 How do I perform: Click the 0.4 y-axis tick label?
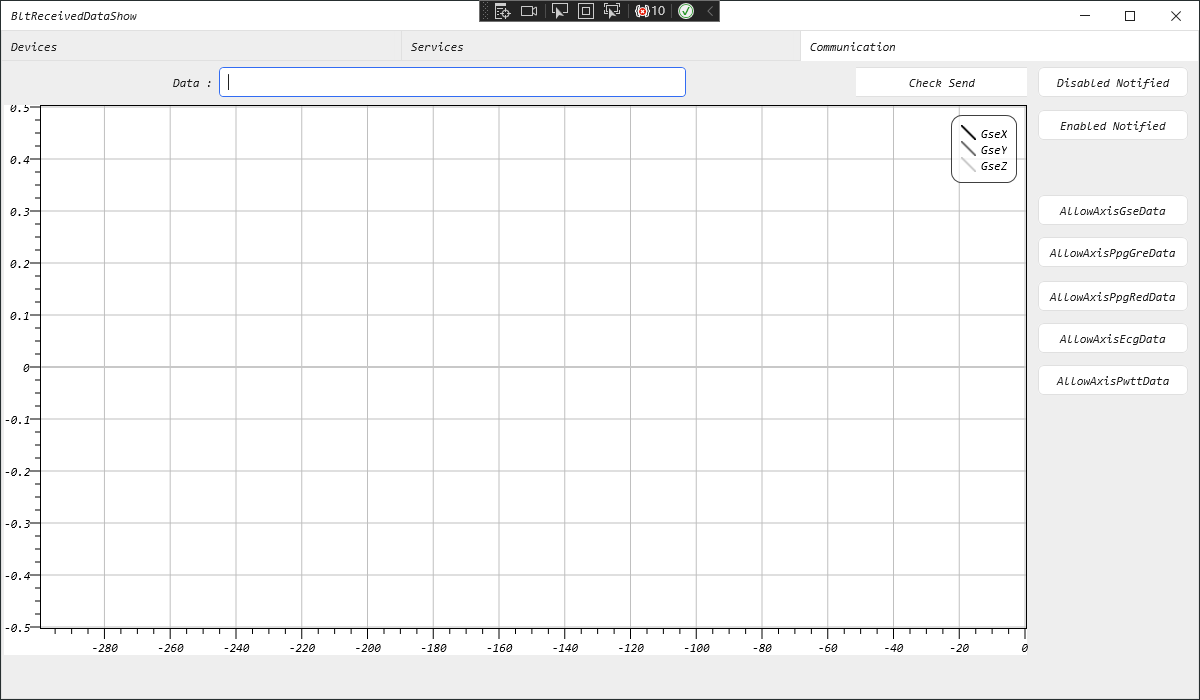20,159
